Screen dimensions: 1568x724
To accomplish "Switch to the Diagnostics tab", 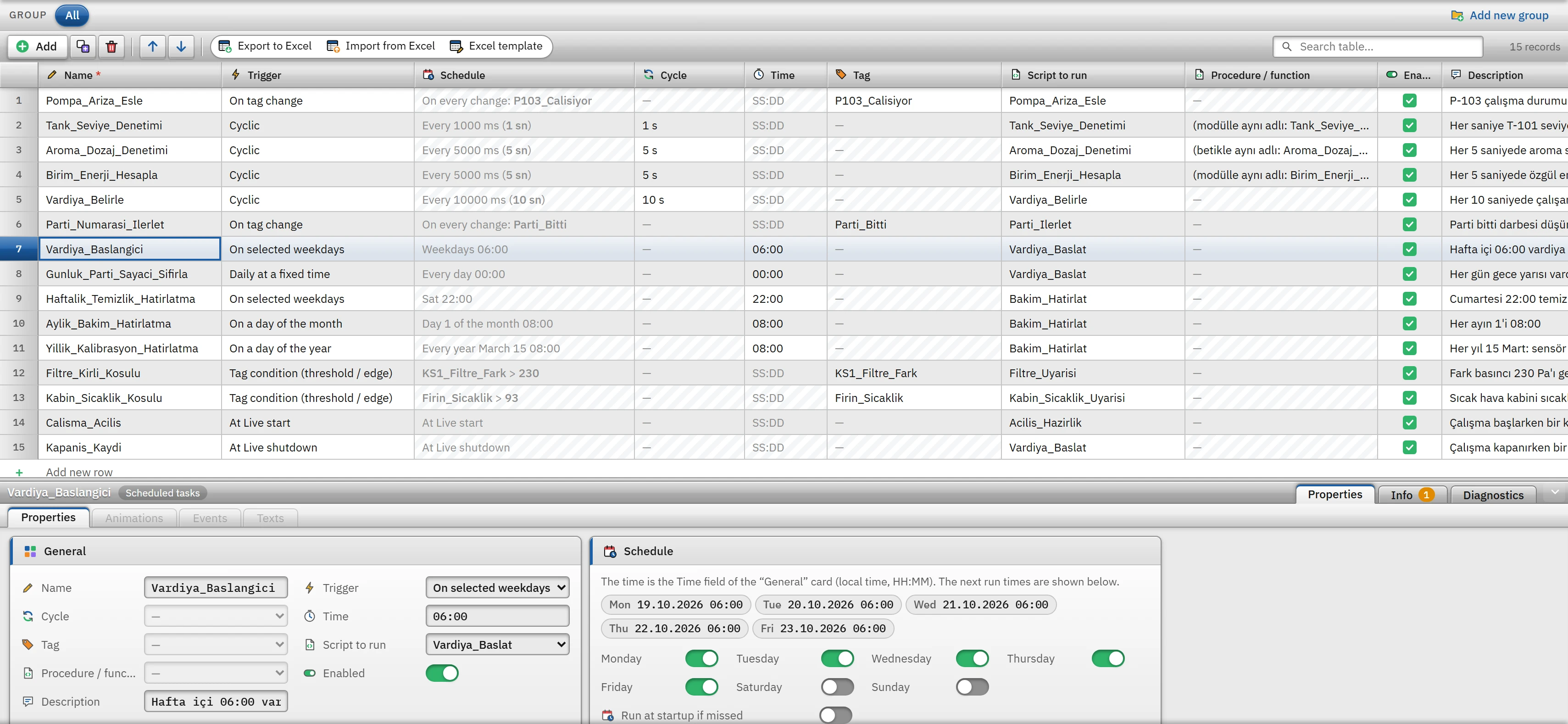I will click(x=1493, y=495).
